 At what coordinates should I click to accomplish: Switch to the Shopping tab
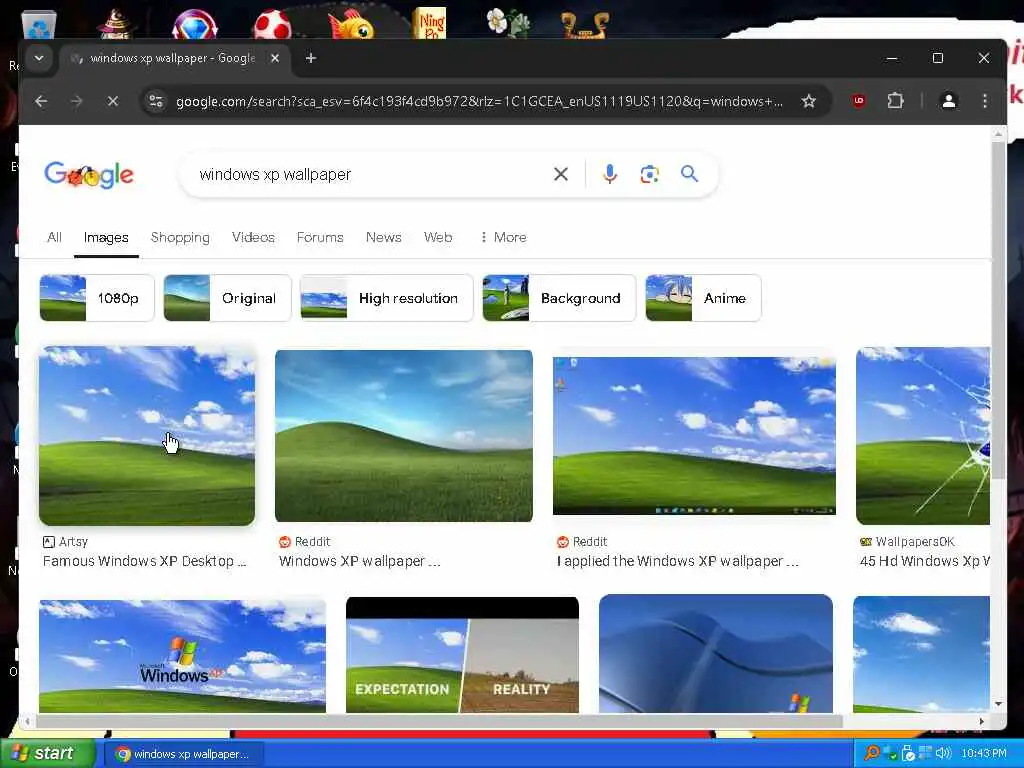click(180, 237)
